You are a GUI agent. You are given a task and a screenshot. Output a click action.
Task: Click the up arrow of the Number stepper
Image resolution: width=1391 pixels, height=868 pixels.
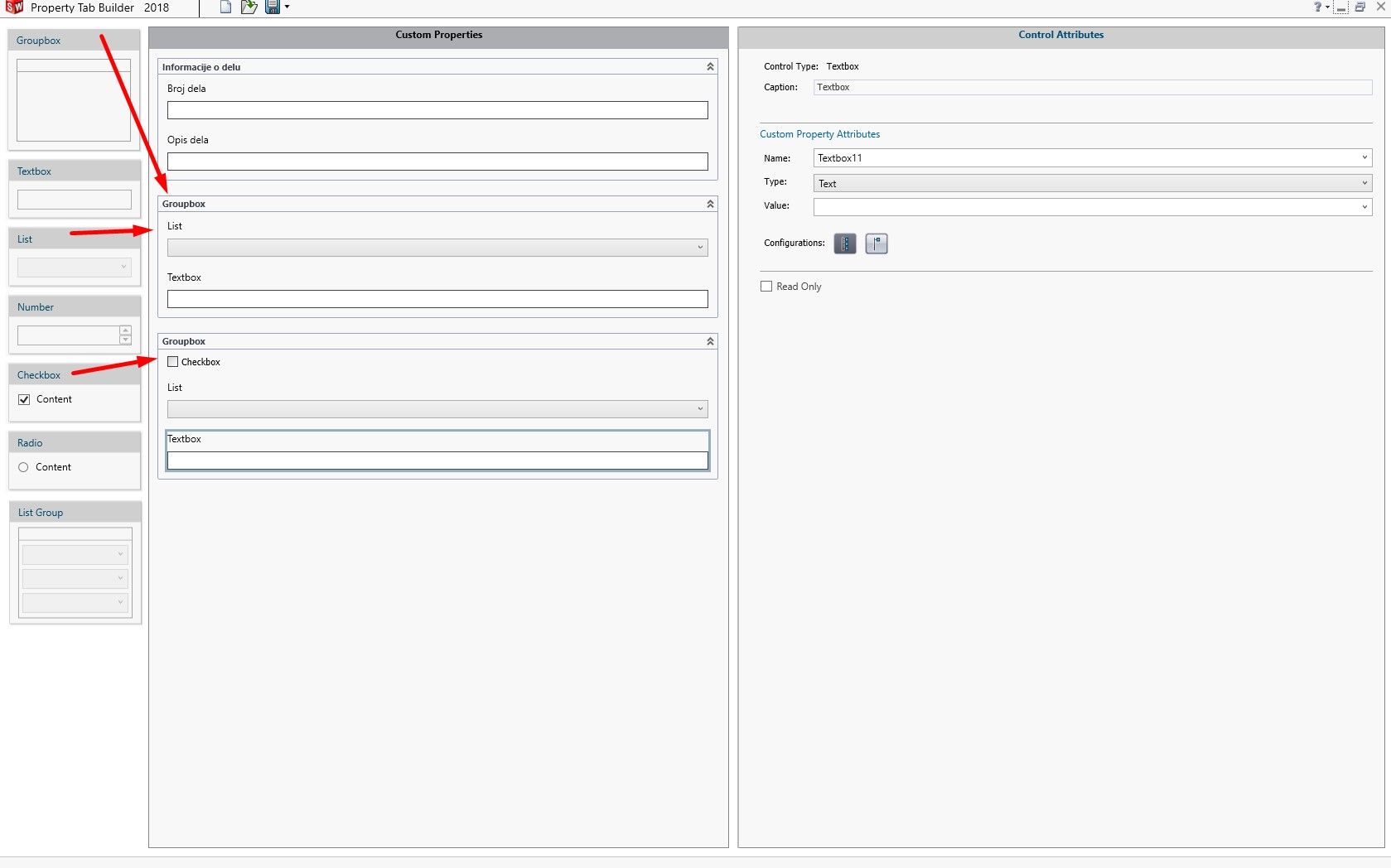(125, 330)
